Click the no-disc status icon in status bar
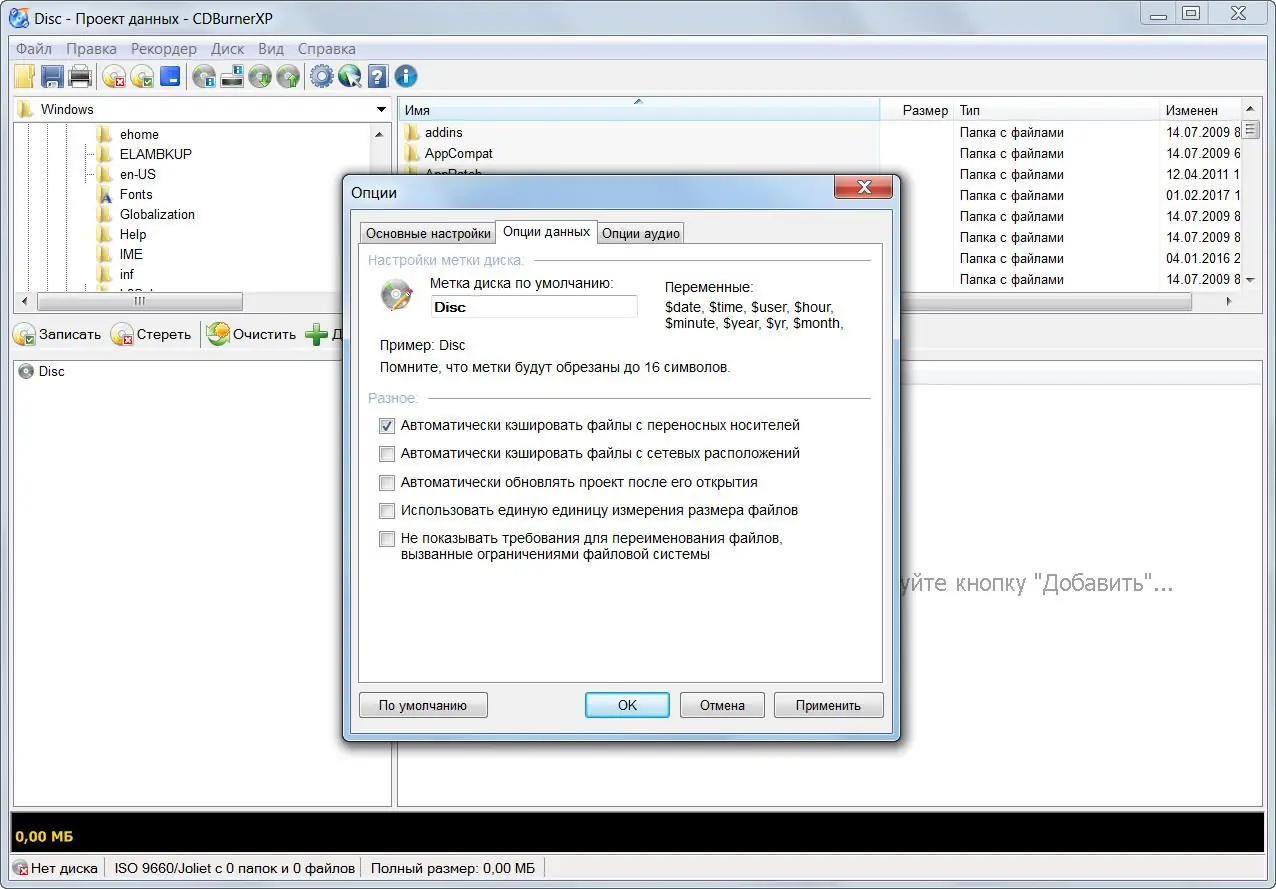The height and width of the screenshot is (889, 1276). [20, 868]
